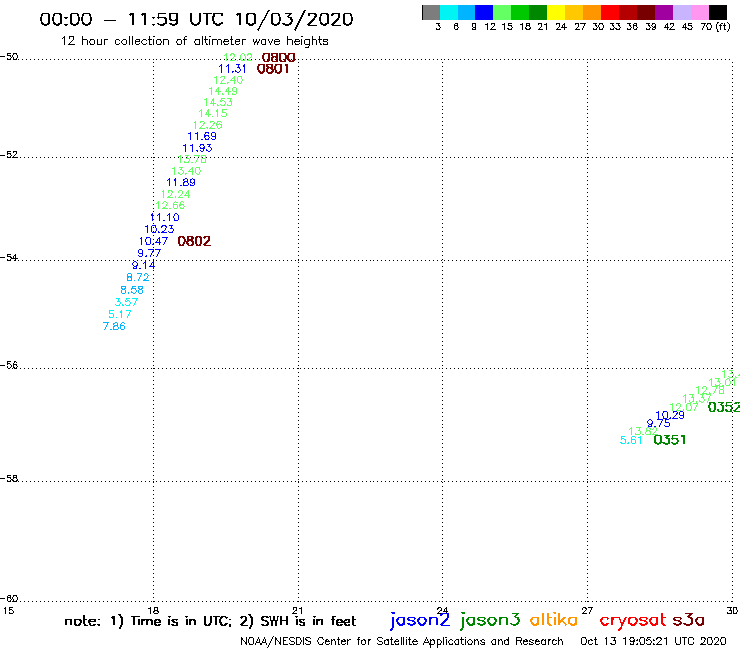The image size is (740, 650).
Task: Select the 12.66 wave height reading
Action: 170,205
